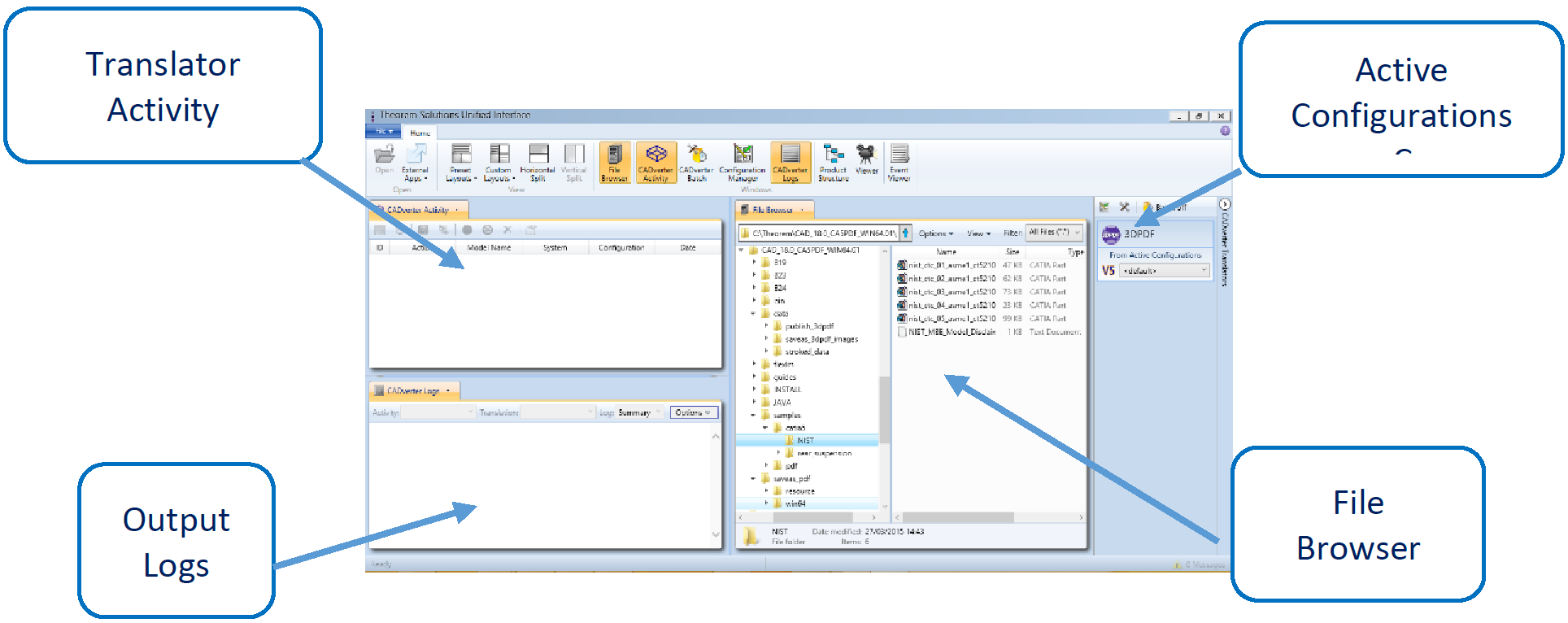This screenshot has height=623, width=1568.
Task: Click the Model Name column header
Action: (x=490, y=247)
